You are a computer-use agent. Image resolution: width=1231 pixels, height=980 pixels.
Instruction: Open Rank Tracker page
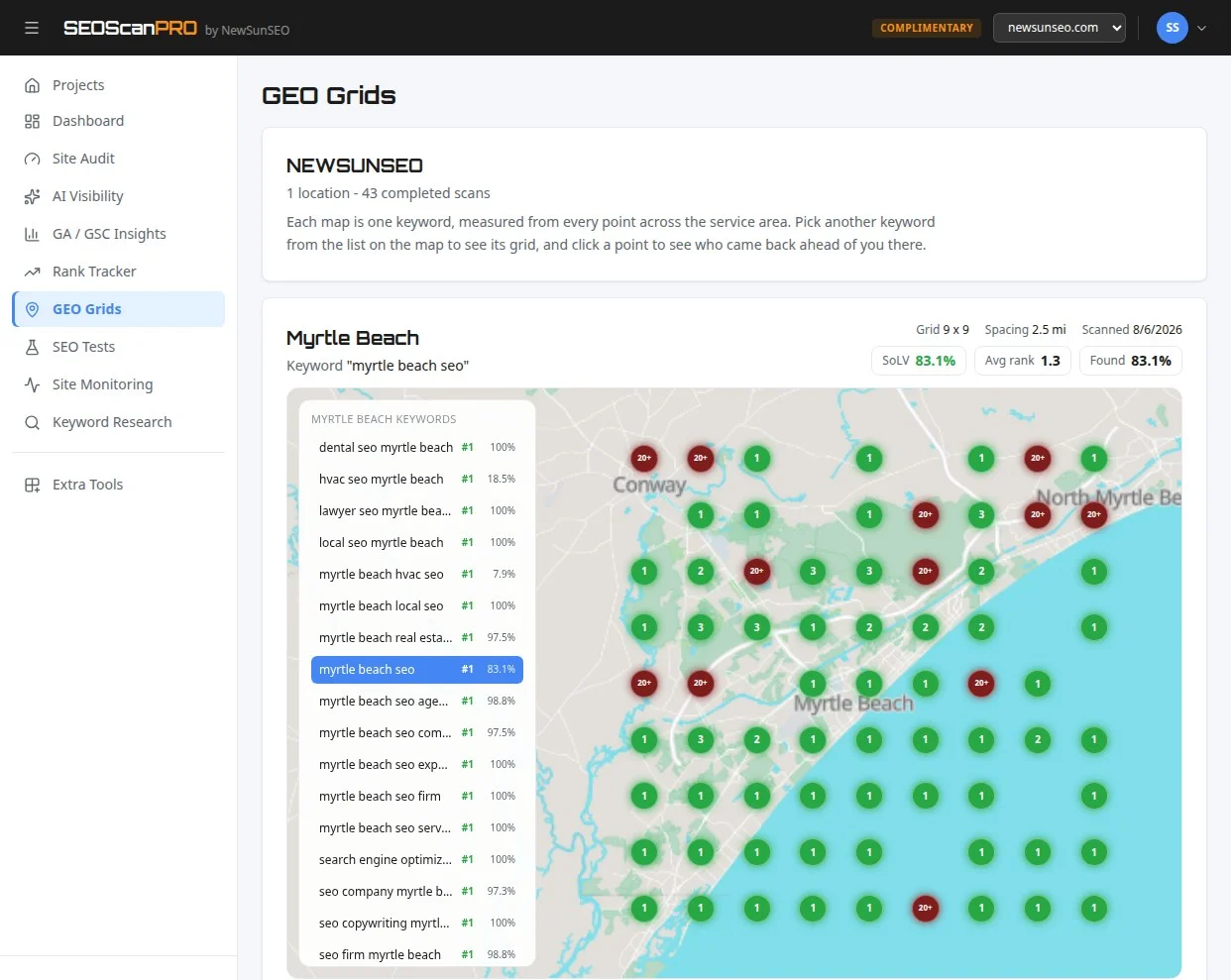[119, 272]
